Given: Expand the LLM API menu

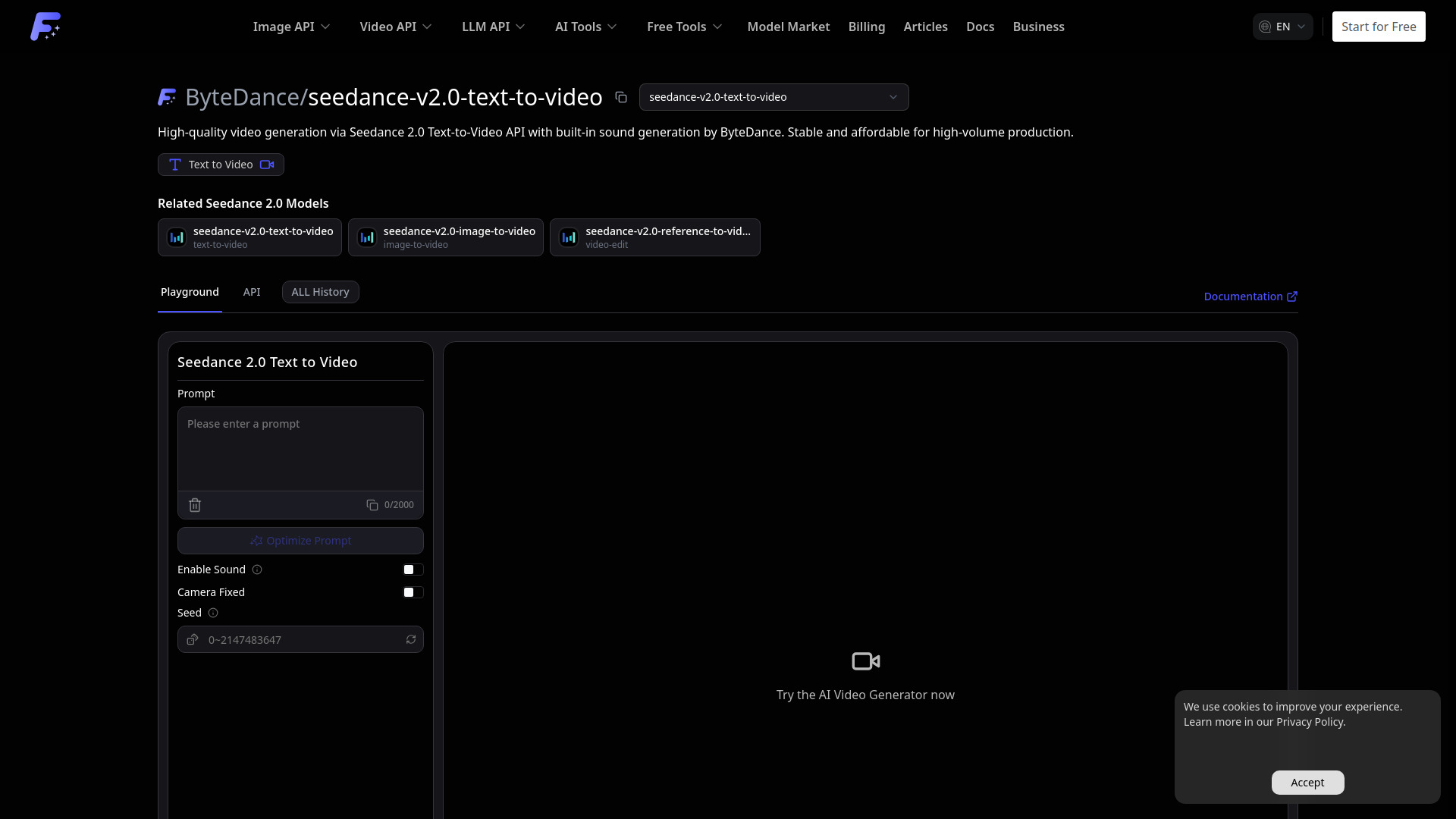Looking at the screenshot, I should click(494, 27).
